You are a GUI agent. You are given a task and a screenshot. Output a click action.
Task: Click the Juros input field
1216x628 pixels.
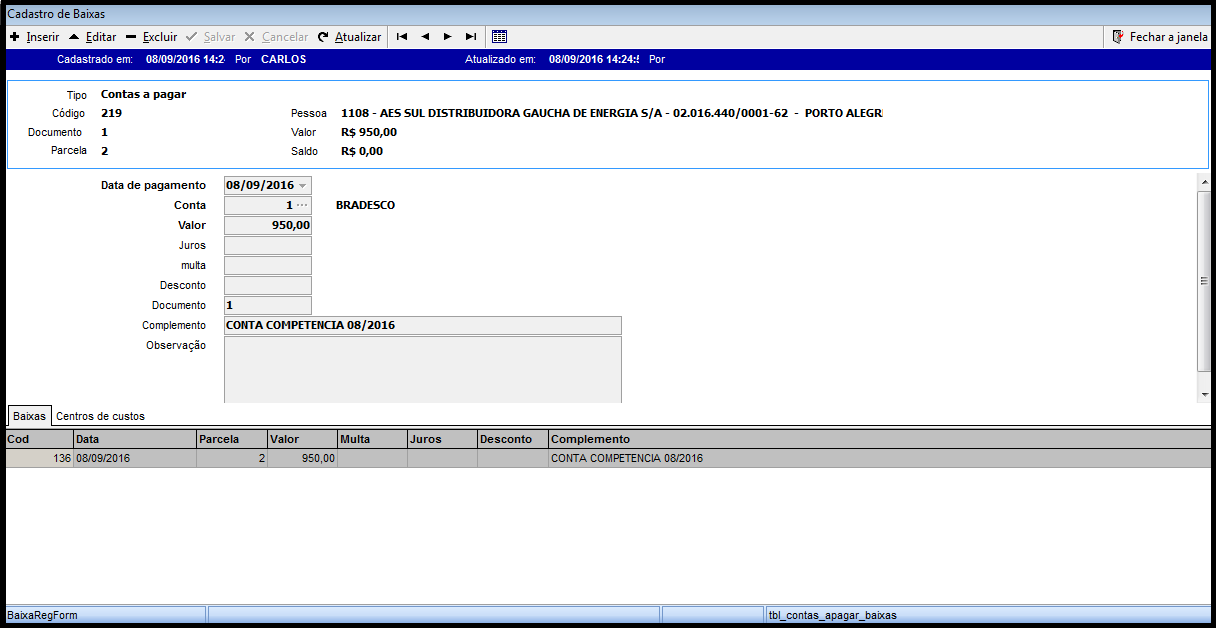(x=267, y=245)
